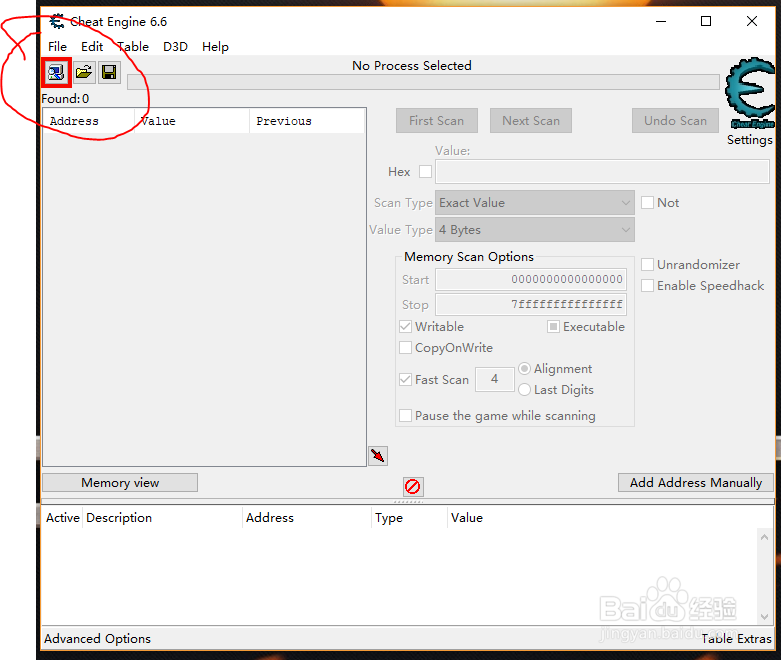Click the red arrow add-address icon
The width and height of the screenshot is (781, 660).
coord(378,456)
